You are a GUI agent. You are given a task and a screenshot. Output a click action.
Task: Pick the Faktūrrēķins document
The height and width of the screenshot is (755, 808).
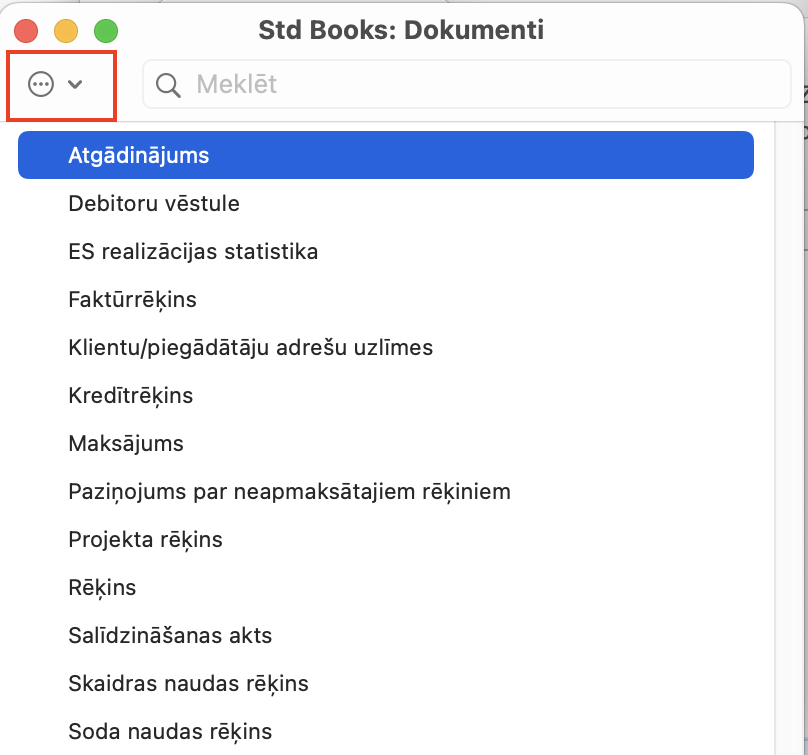(132, 300)
